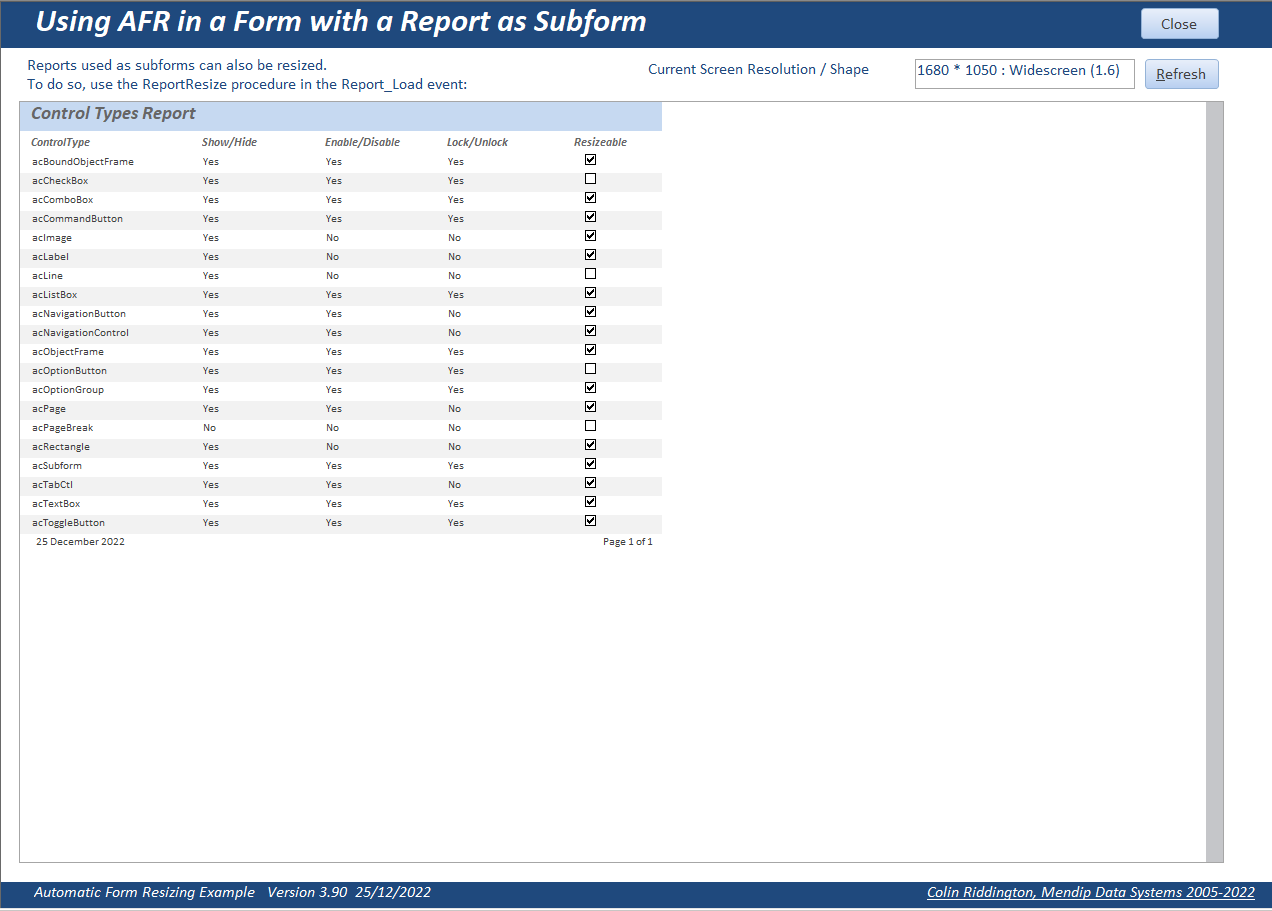This screenshot has width=1272, height=911.
Task: Select the acSubform row label
Action: click(56, 465)
